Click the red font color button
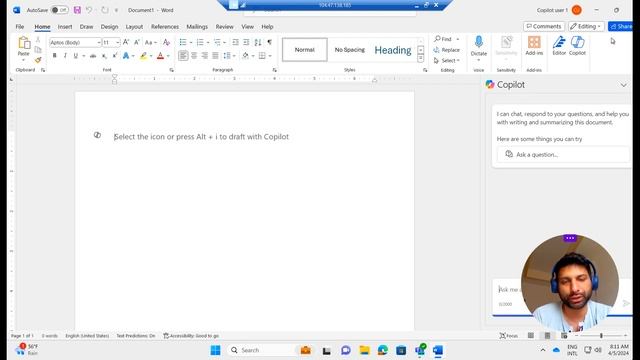The height and width of the screenshot is (360, 640). [160, 56]
